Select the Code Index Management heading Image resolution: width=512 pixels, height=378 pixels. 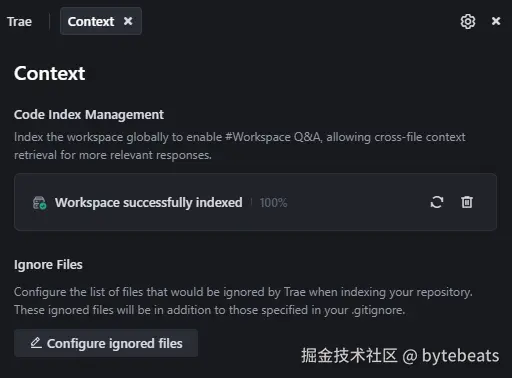click(x=89, y=115)
